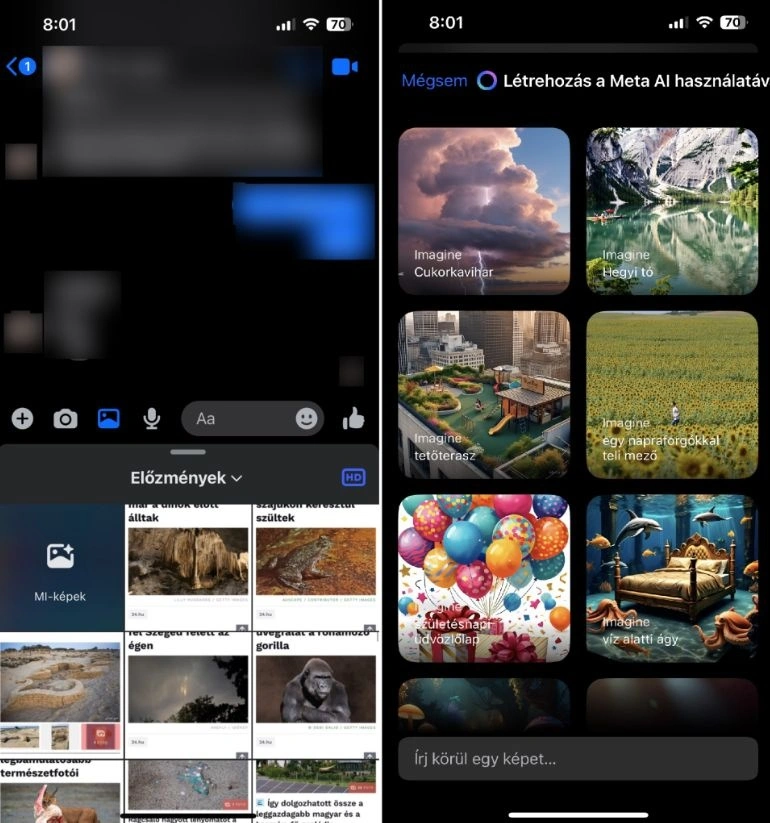Click the 'Írj körül egy képet' prompt field
This screenshot has width=770, height=823.
click(x=577, y=759)
